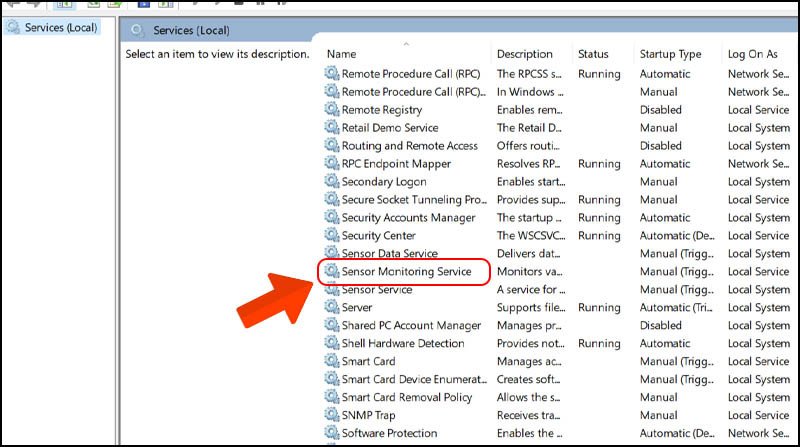Select the Retail Demo Service name
The height and width of the screenshot is (447, 800).
click(390, 128)
